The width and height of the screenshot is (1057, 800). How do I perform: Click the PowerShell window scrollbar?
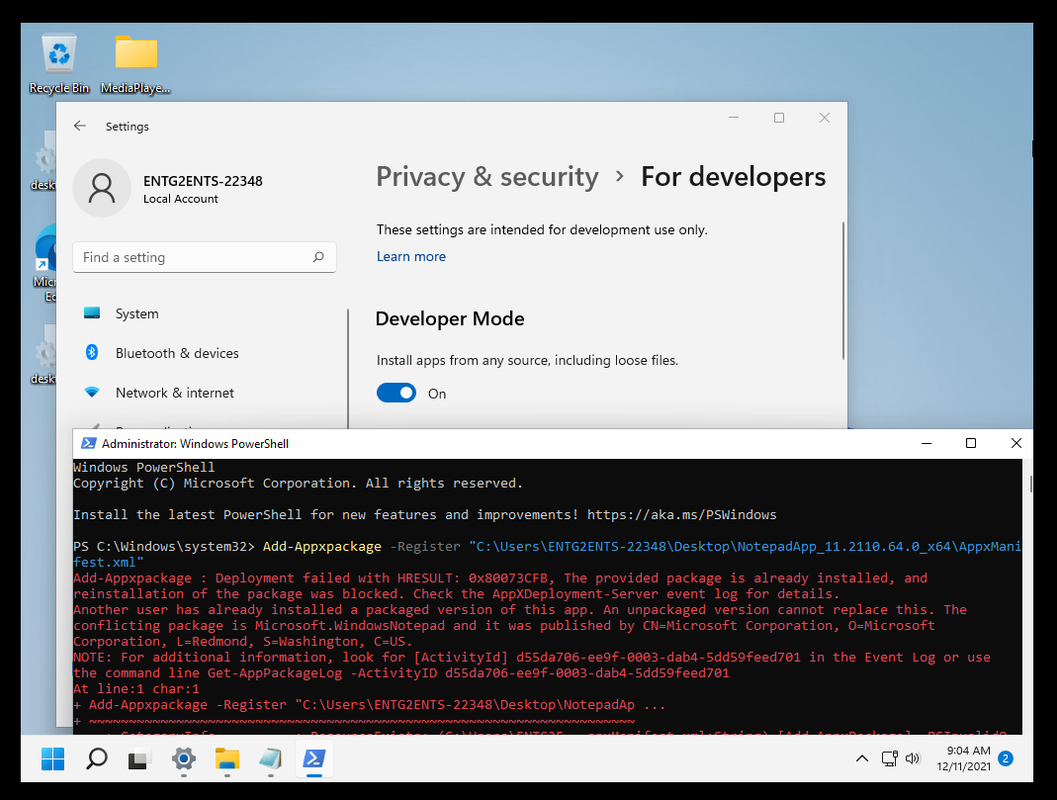(1029, 483)
